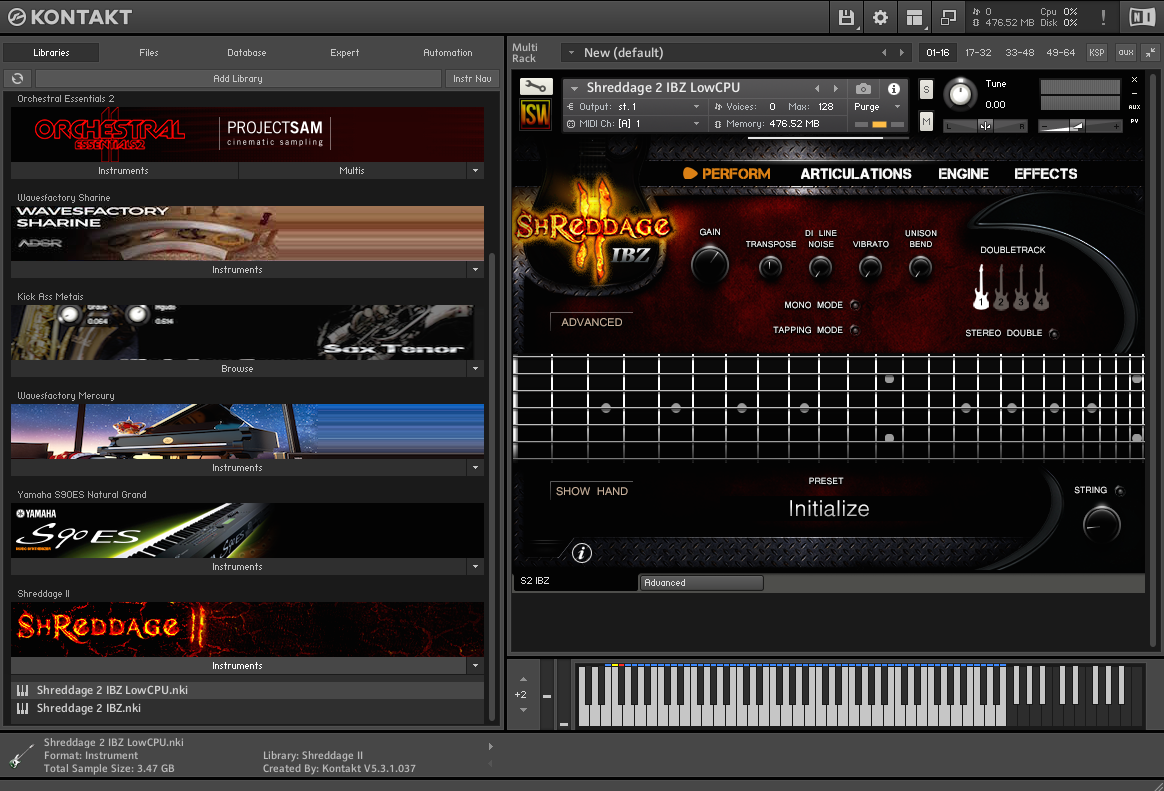Expand Kick Ass Metais options arrow
The image size is (1164, 791).
coord(475,368)
